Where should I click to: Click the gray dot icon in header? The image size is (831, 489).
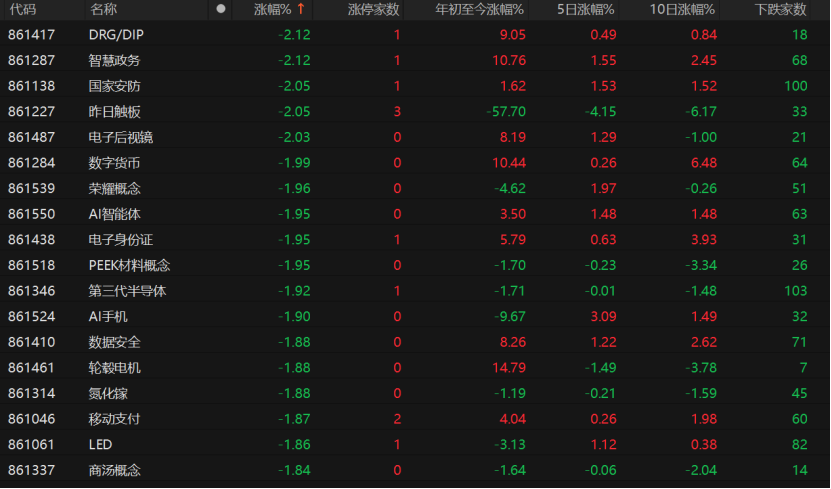click(221, 8)
